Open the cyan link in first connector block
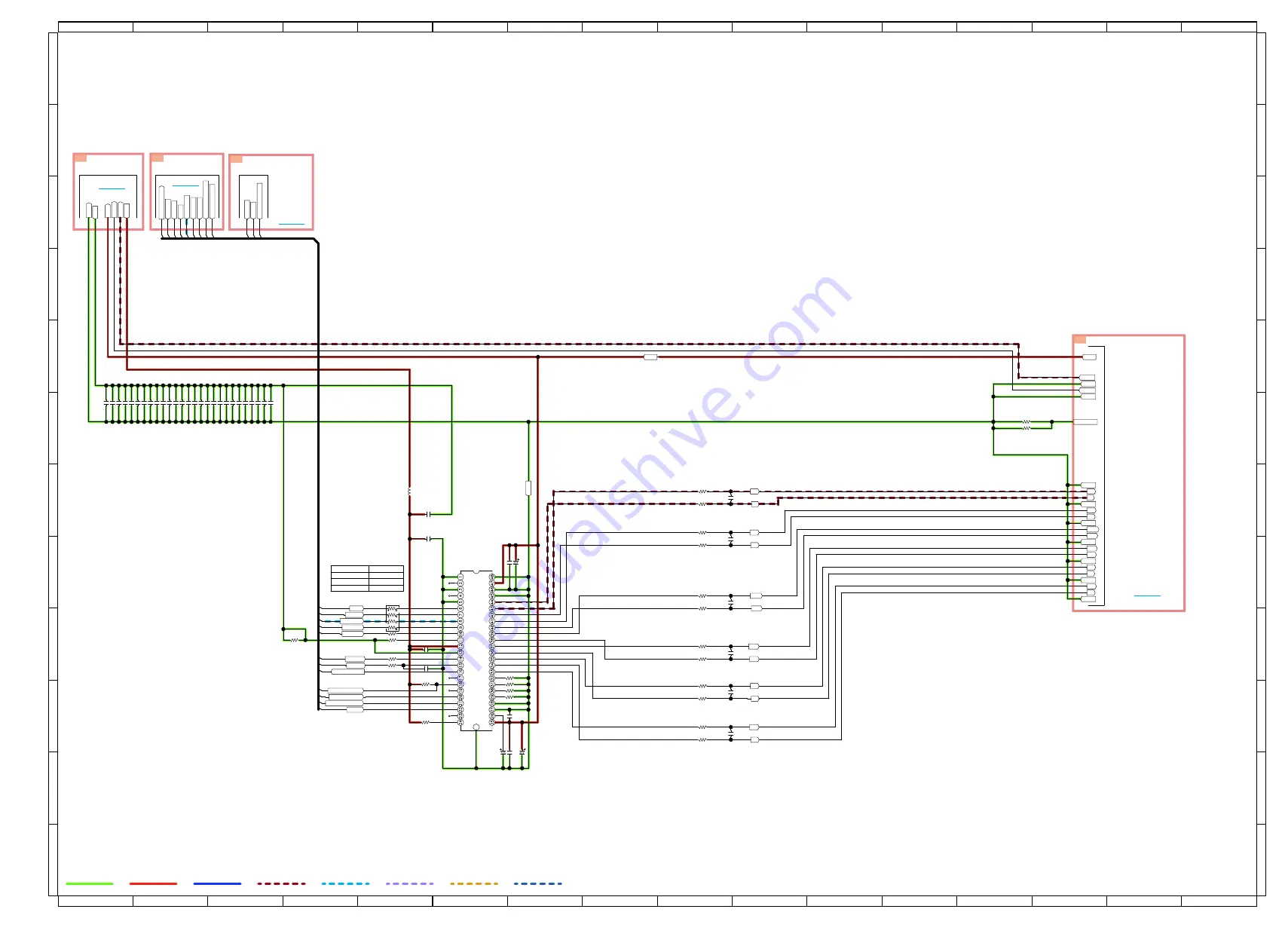This screenshot has height=952, width=1282. coord(112,188)
